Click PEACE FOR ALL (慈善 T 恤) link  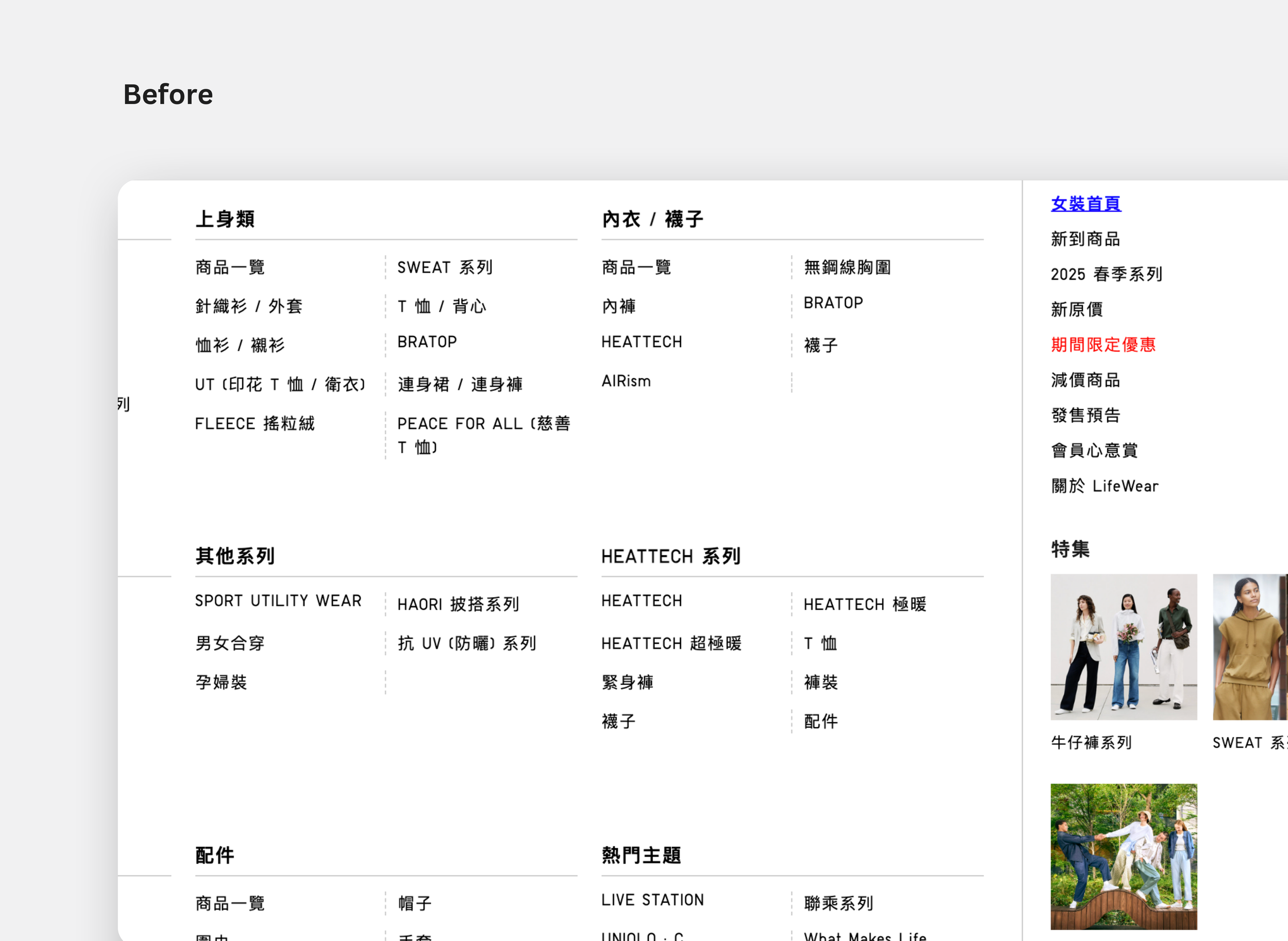483,435
